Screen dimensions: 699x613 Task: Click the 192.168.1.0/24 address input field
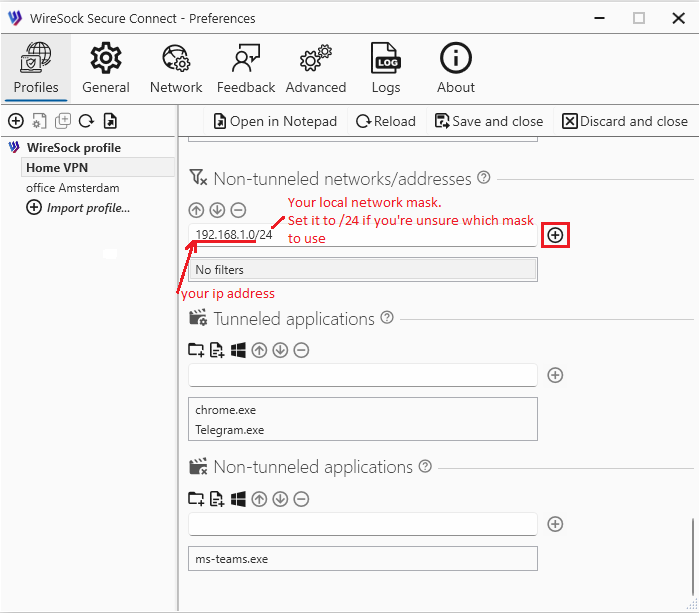(x=362, y=235)
